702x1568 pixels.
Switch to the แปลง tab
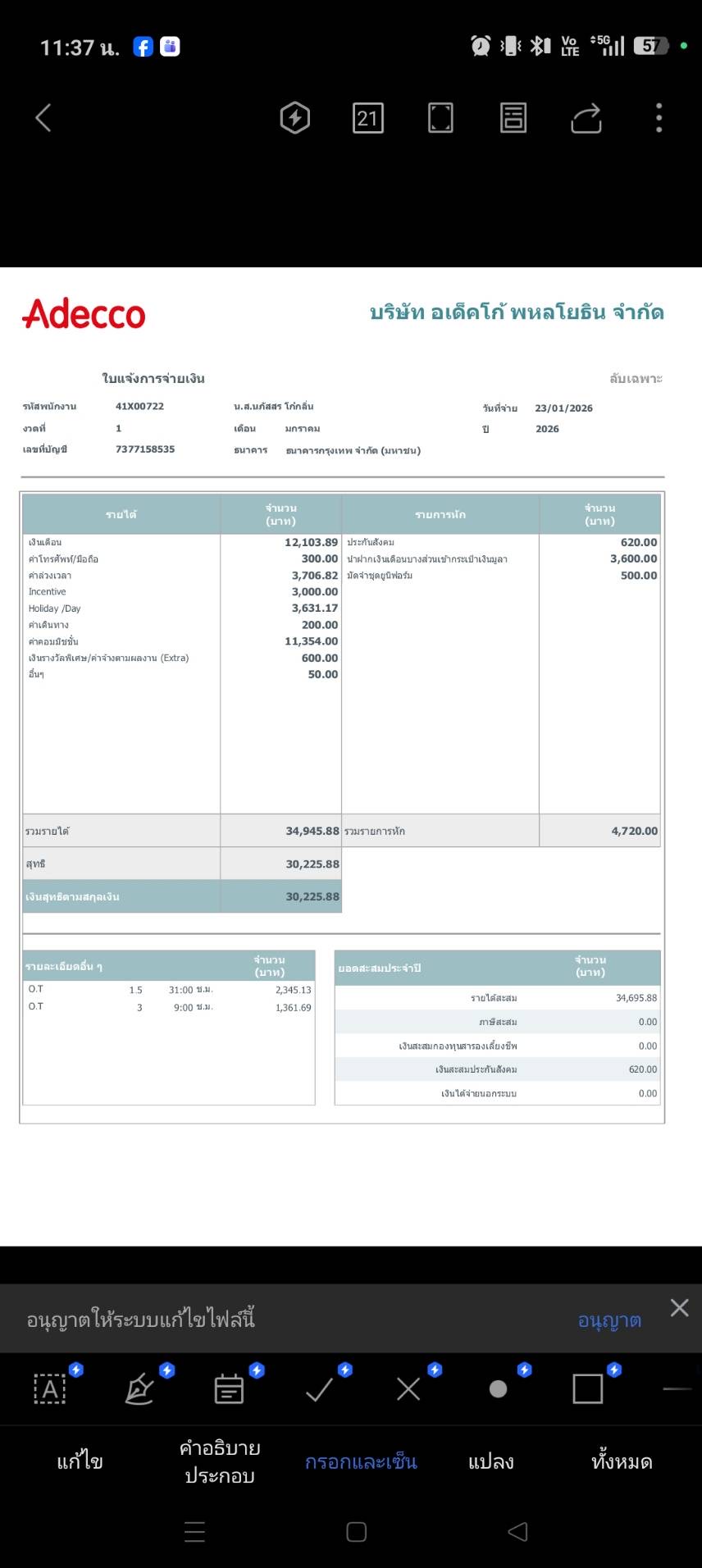490,1462
